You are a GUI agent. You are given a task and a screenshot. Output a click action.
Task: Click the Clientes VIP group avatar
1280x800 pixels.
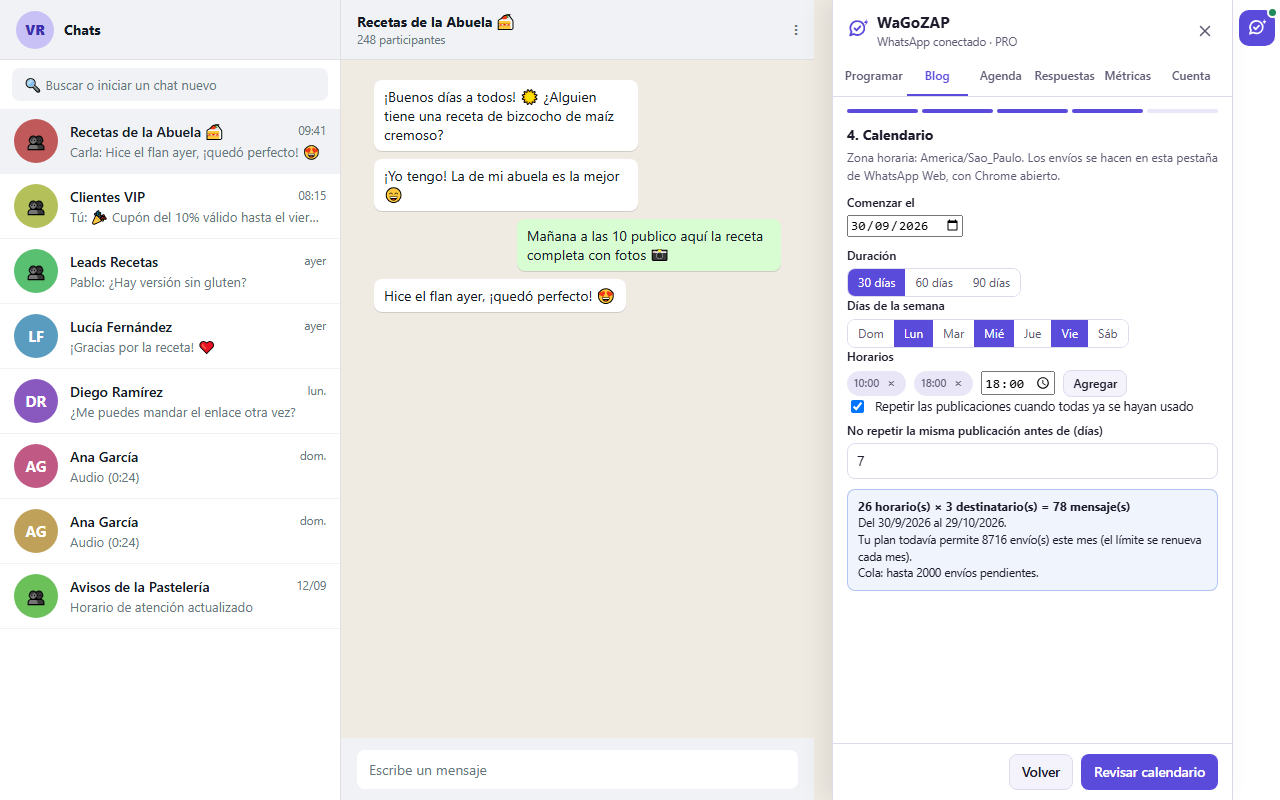(x=36, y=206)
